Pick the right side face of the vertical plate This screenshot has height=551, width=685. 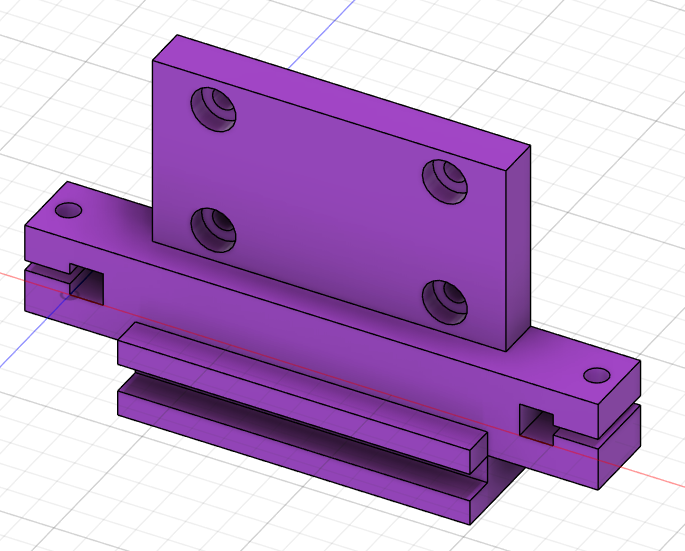(x=515, y=250)
